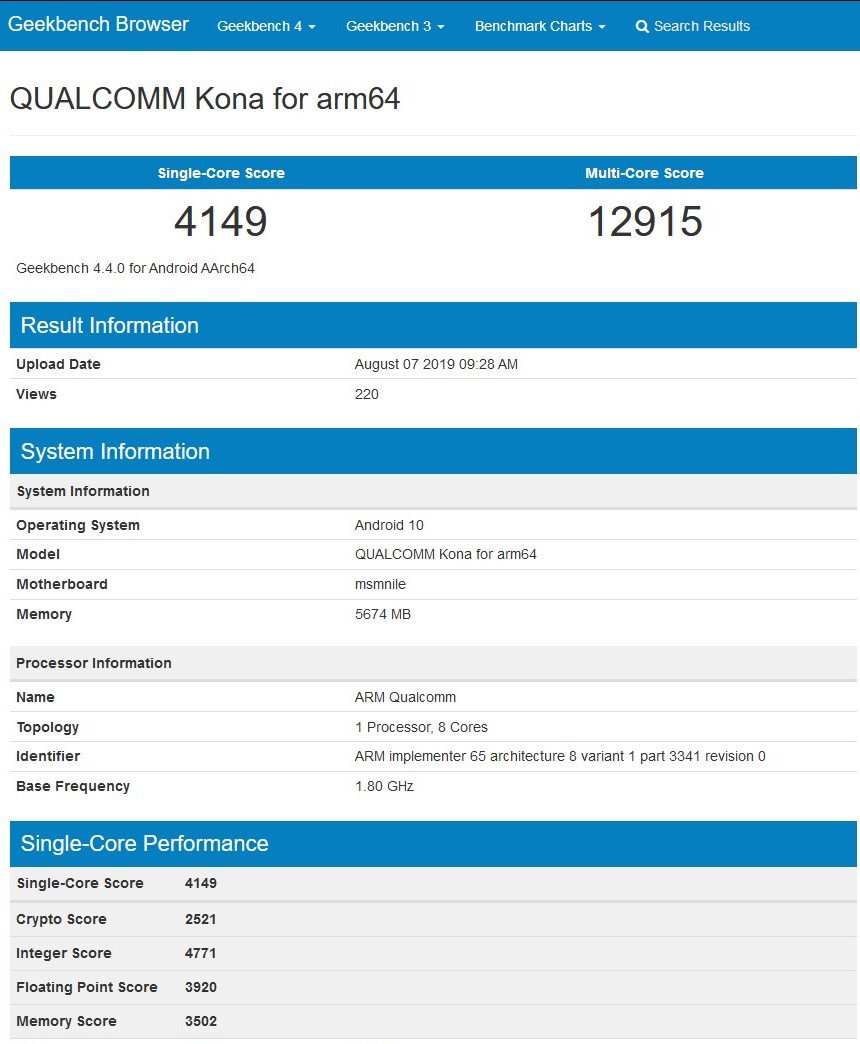This screenshot has height=1044, width=860.
Task: Select the Android 10 operating system value
Action: point(389,525)
